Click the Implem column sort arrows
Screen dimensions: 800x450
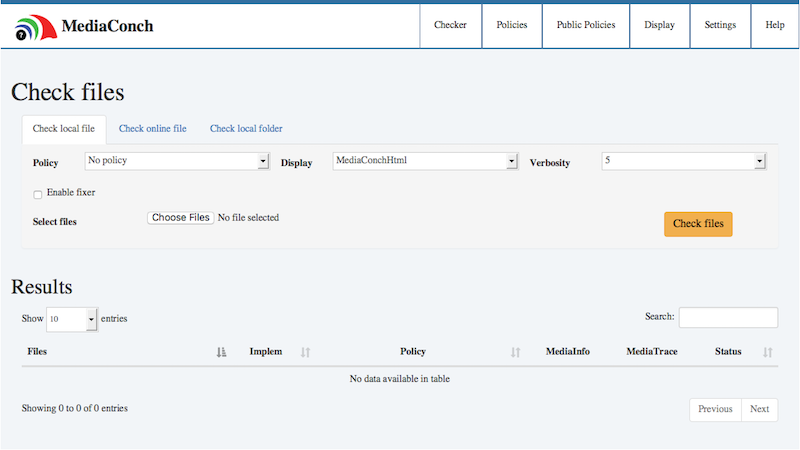click(306, 352)
